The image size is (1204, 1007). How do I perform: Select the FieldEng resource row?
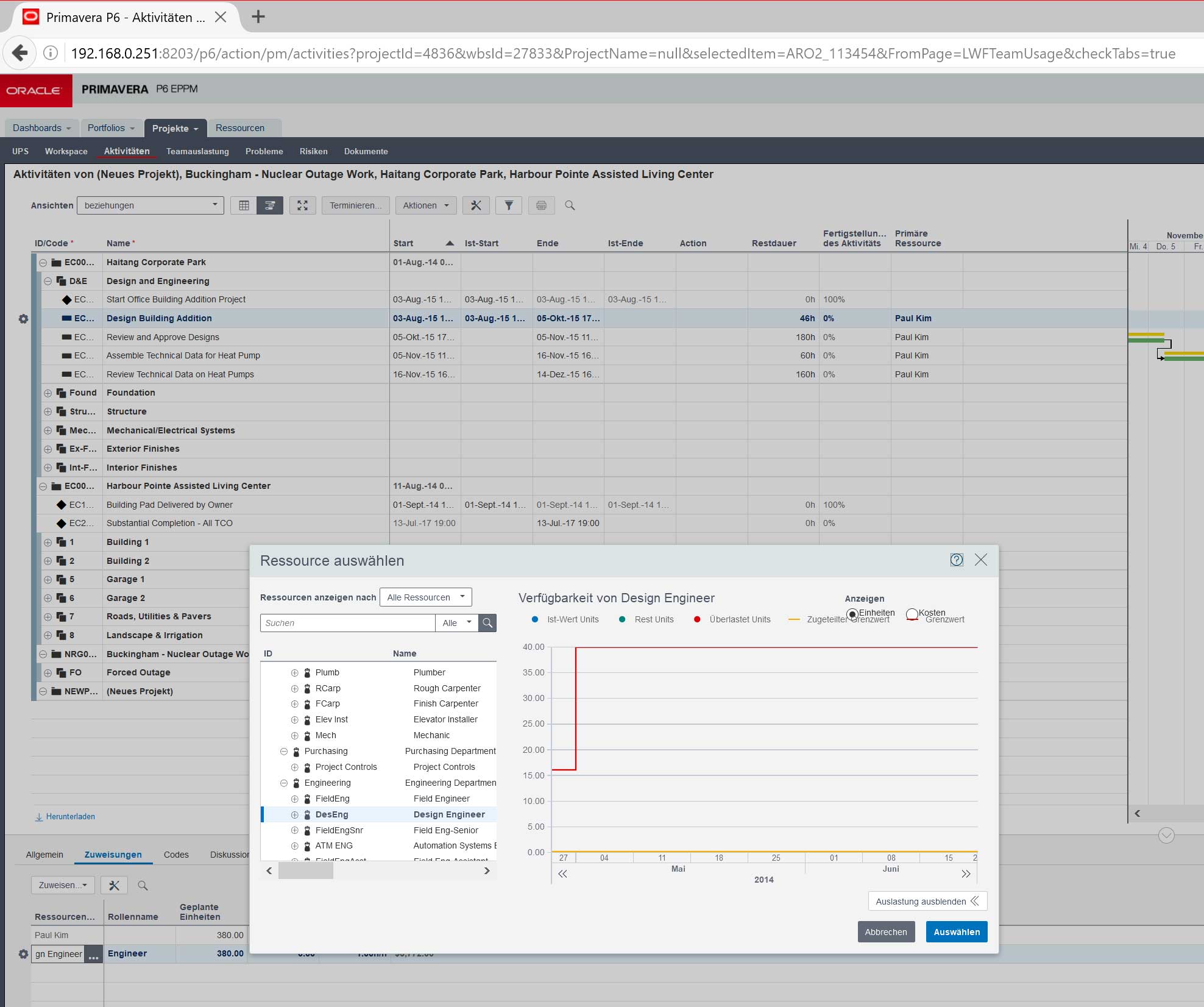coord(379,799)
